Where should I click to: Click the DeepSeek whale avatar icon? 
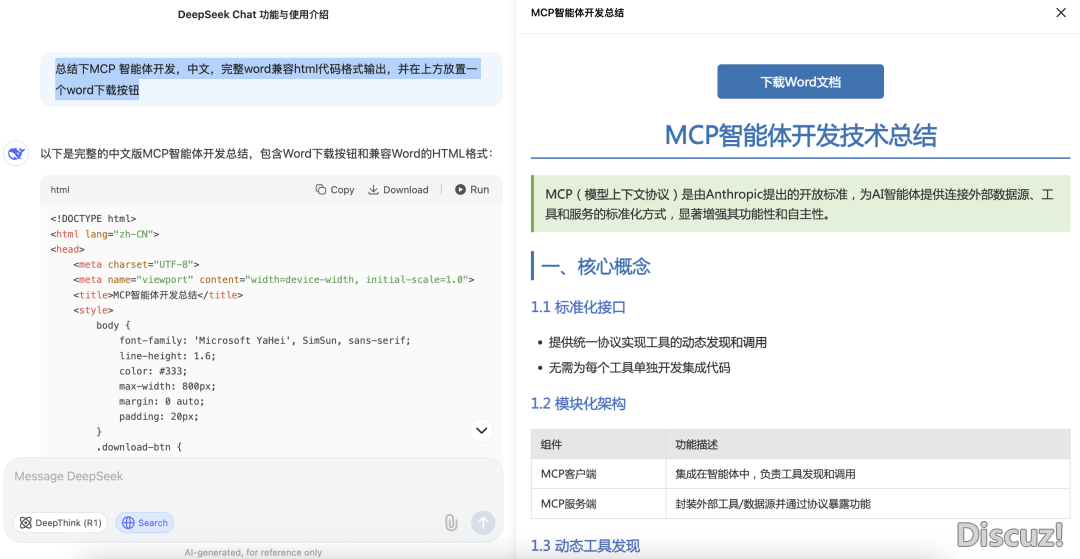[x=15, y=154]
